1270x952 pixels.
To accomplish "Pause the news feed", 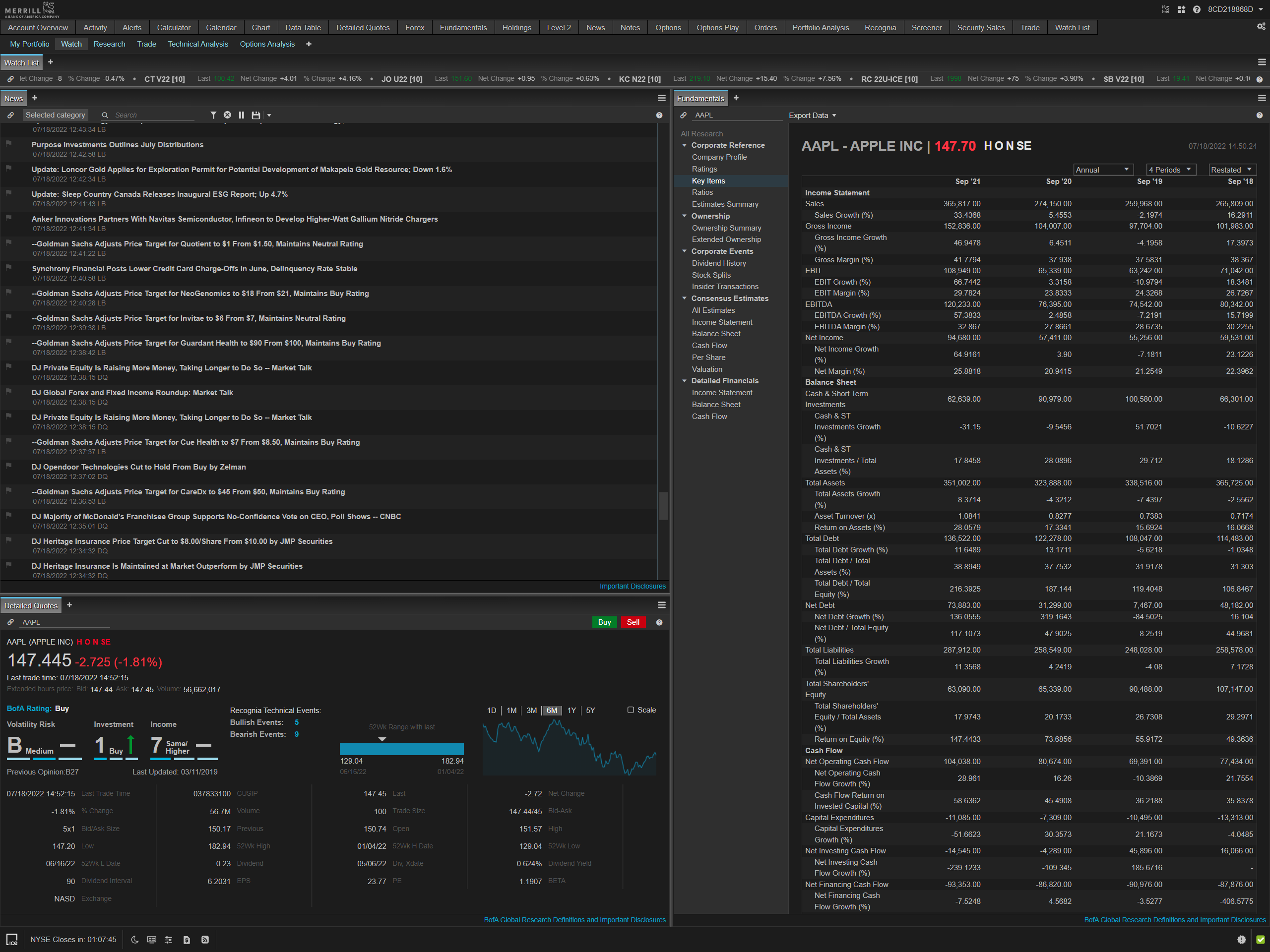I will [241, 116].
